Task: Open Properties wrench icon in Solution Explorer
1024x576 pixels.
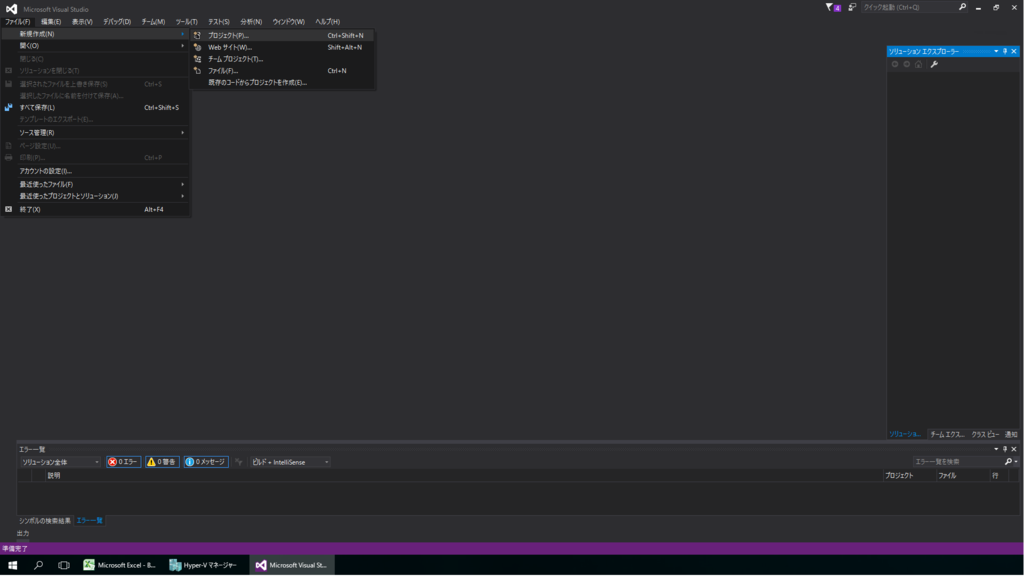Action: click(934, 64)
